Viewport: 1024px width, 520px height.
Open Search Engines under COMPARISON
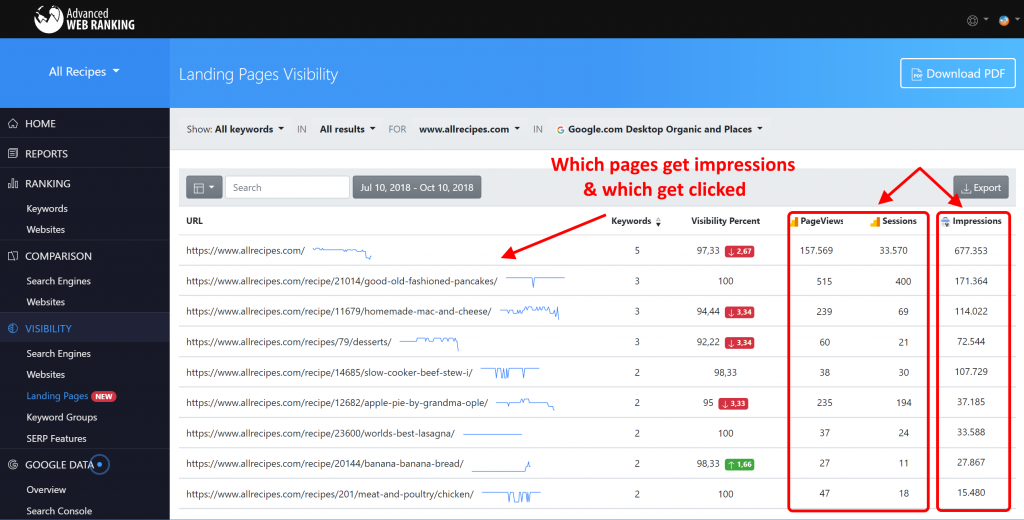click(x=59, y=281)
